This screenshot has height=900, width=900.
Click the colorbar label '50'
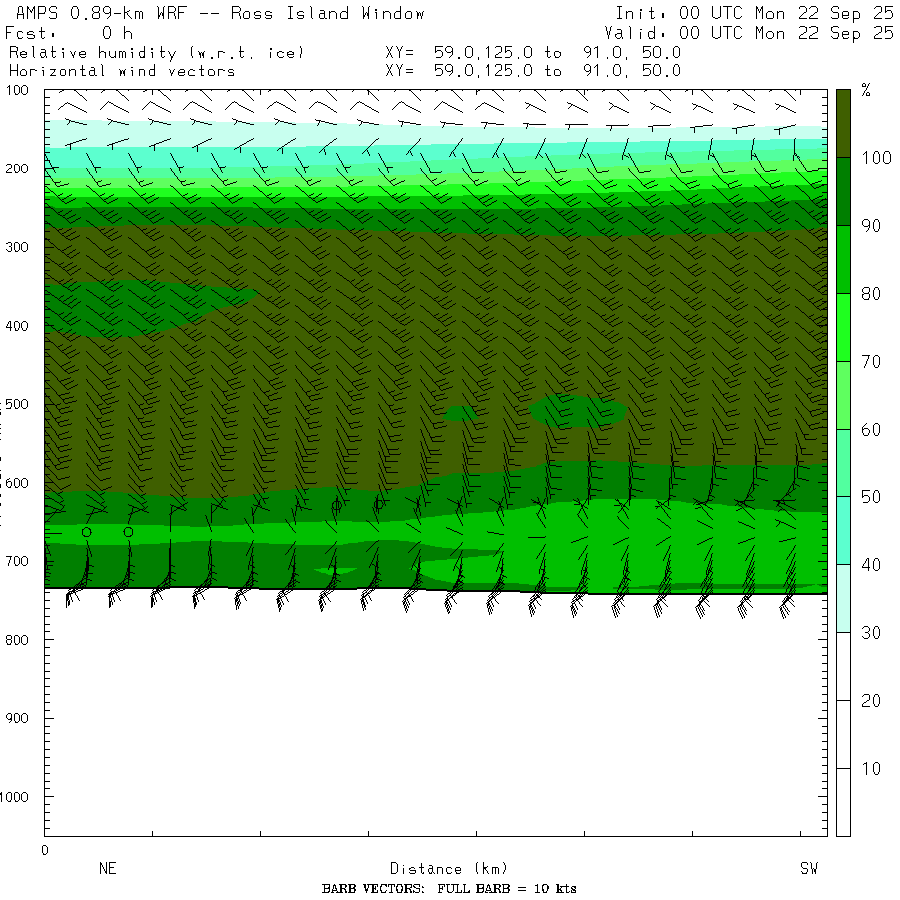pos(871,496)
